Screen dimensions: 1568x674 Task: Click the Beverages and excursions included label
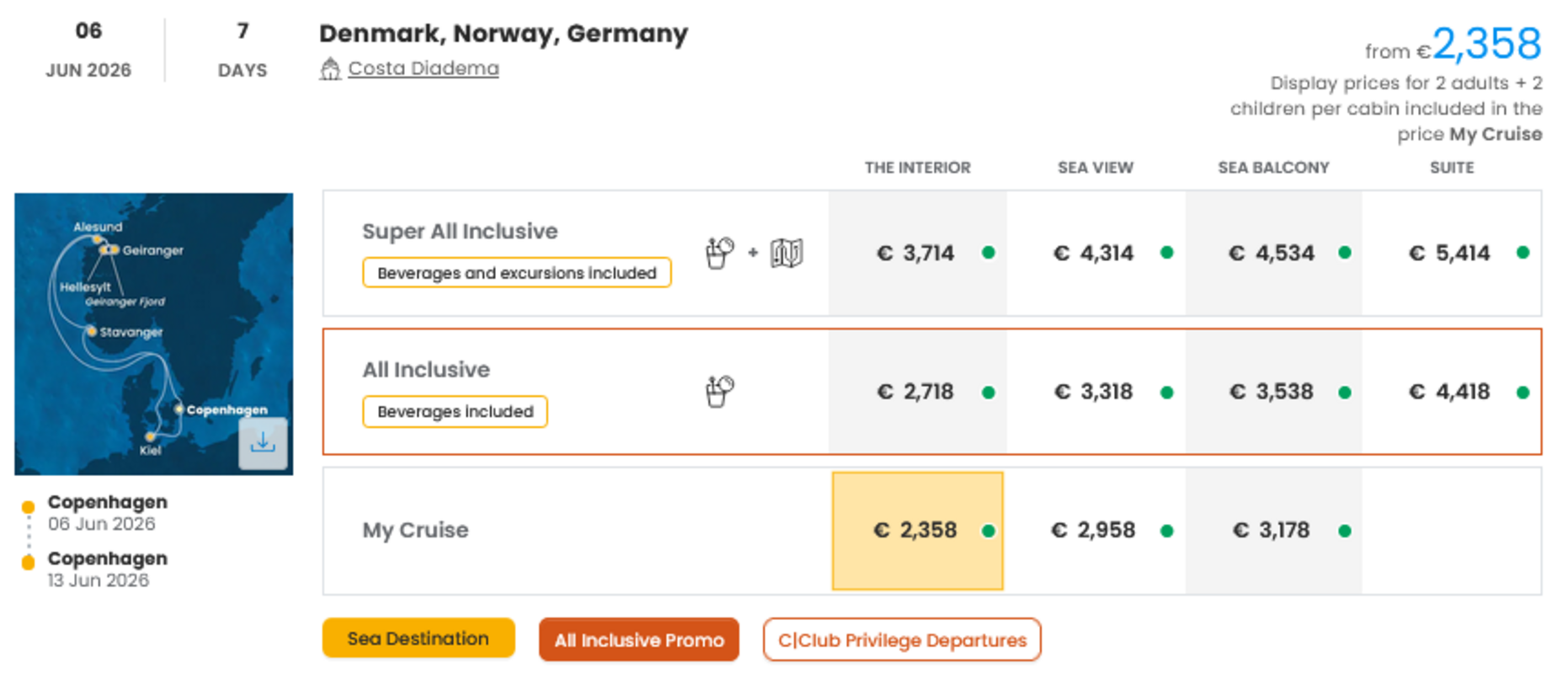point(516,273)
